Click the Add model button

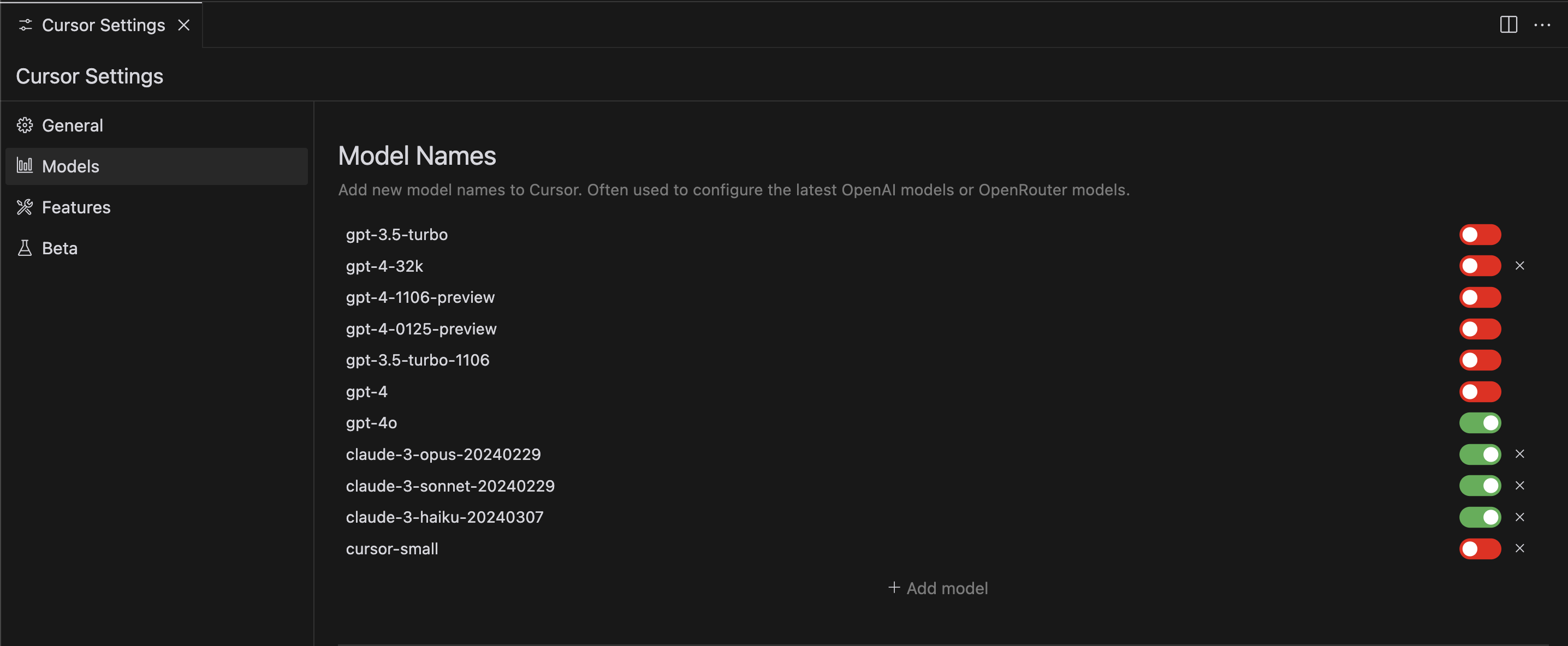coord(937,588)
